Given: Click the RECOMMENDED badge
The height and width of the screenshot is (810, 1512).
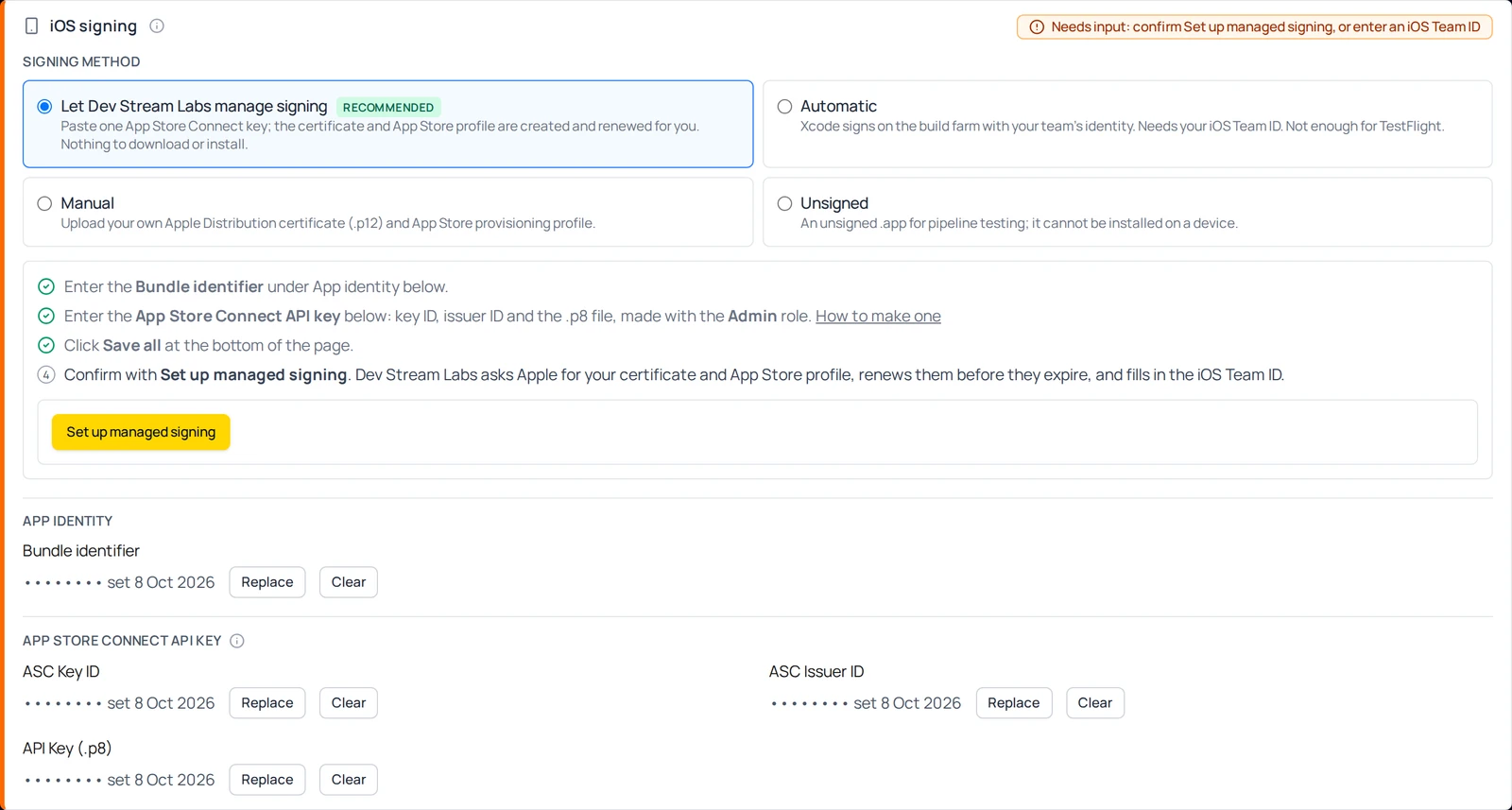Looking at the screenshot, I should [388, 108].
